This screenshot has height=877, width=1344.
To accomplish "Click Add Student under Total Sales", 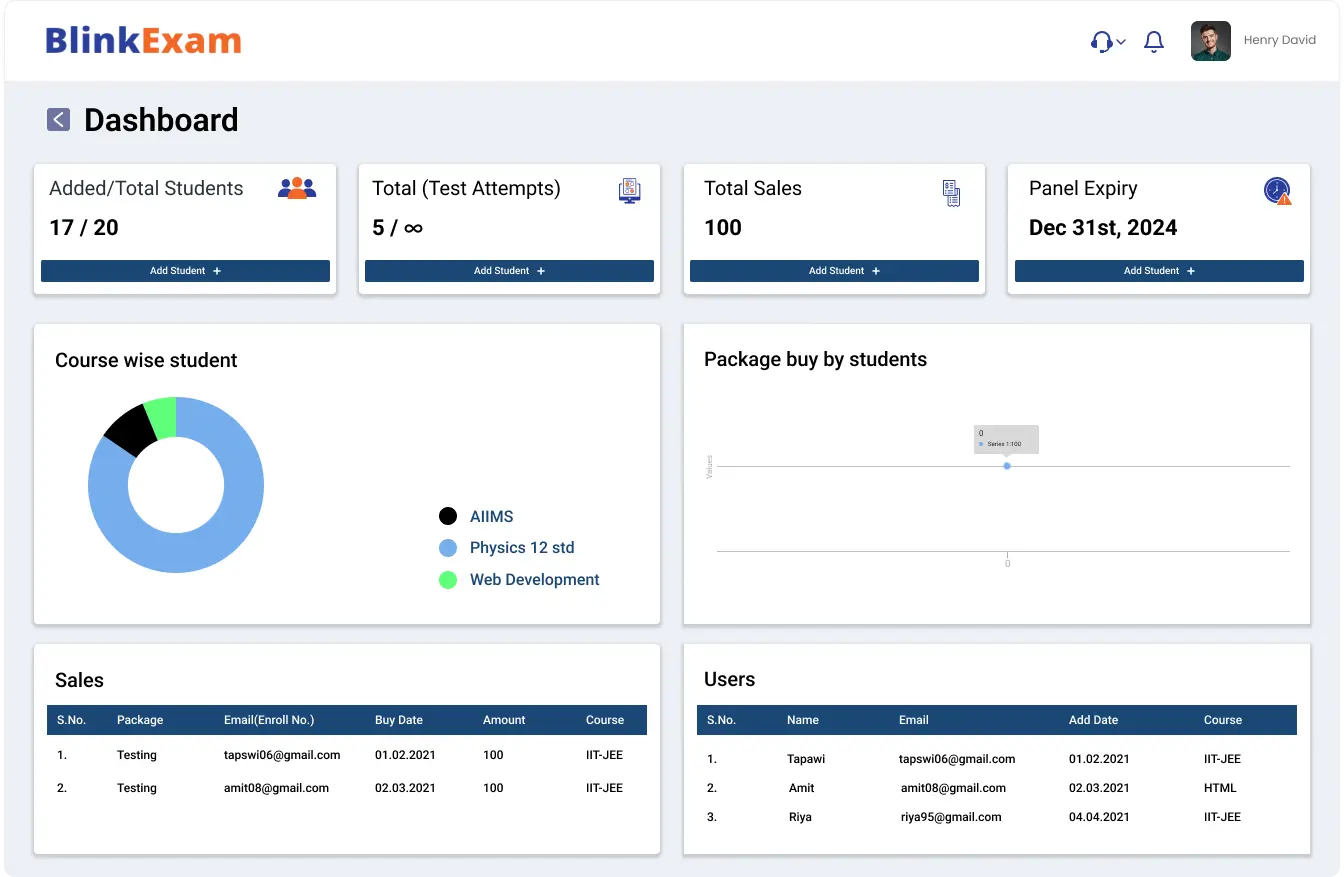I will [x=834, y=271].
